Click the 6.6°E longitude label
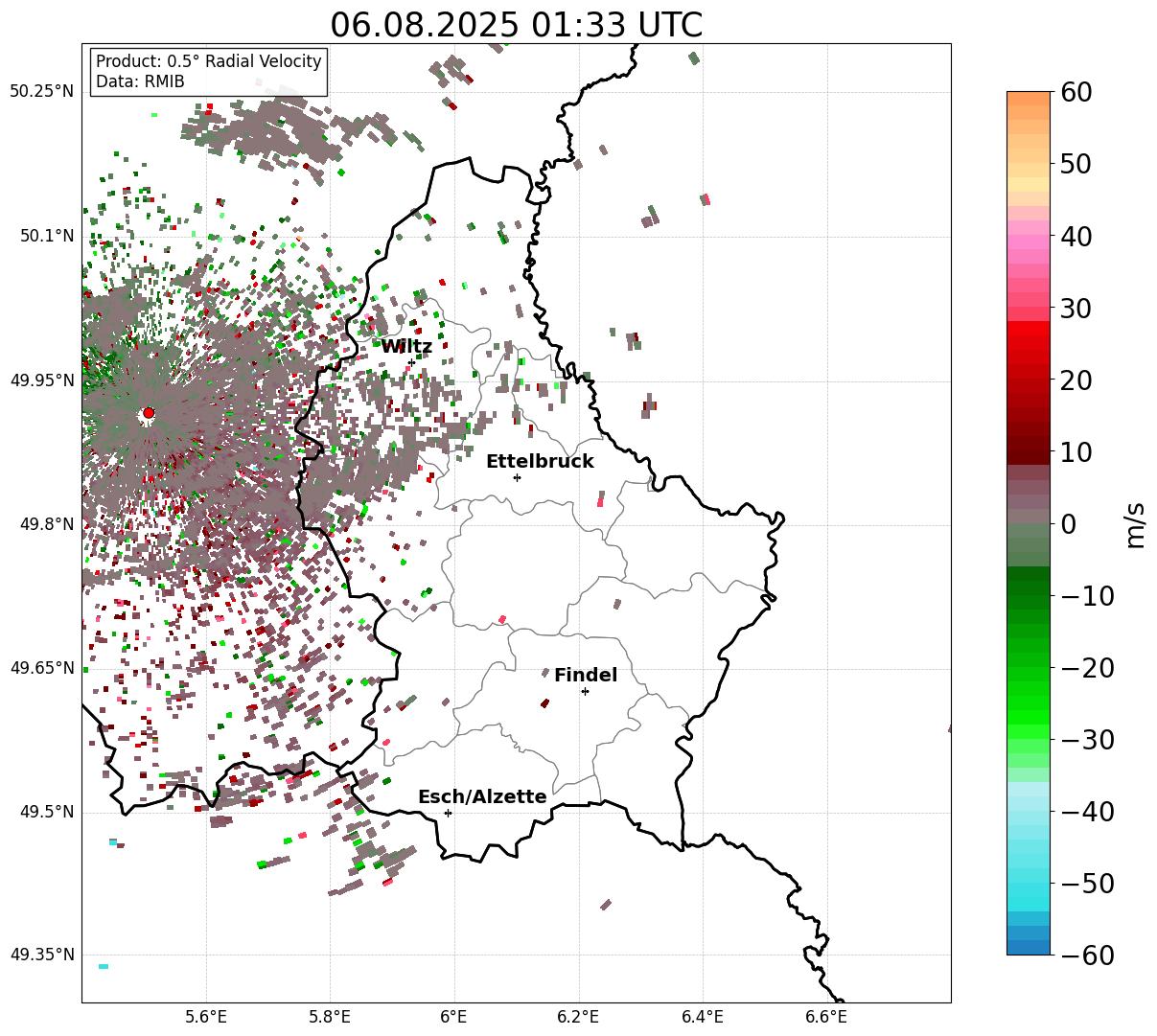The width and height of the screenshot is (1157, 1036). click(825, 1016)
